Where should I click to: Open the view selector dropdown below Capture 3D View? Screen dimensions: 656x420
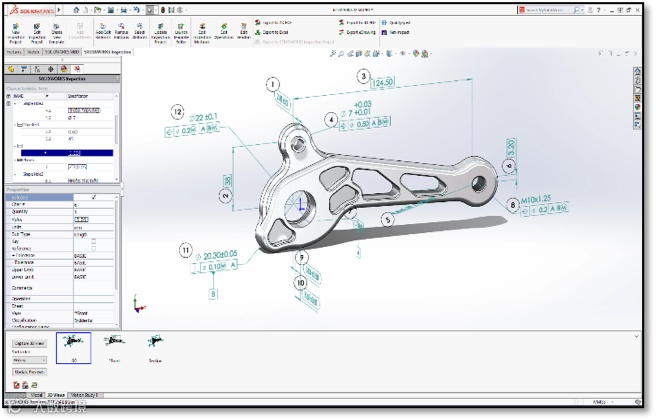[29, 360]
